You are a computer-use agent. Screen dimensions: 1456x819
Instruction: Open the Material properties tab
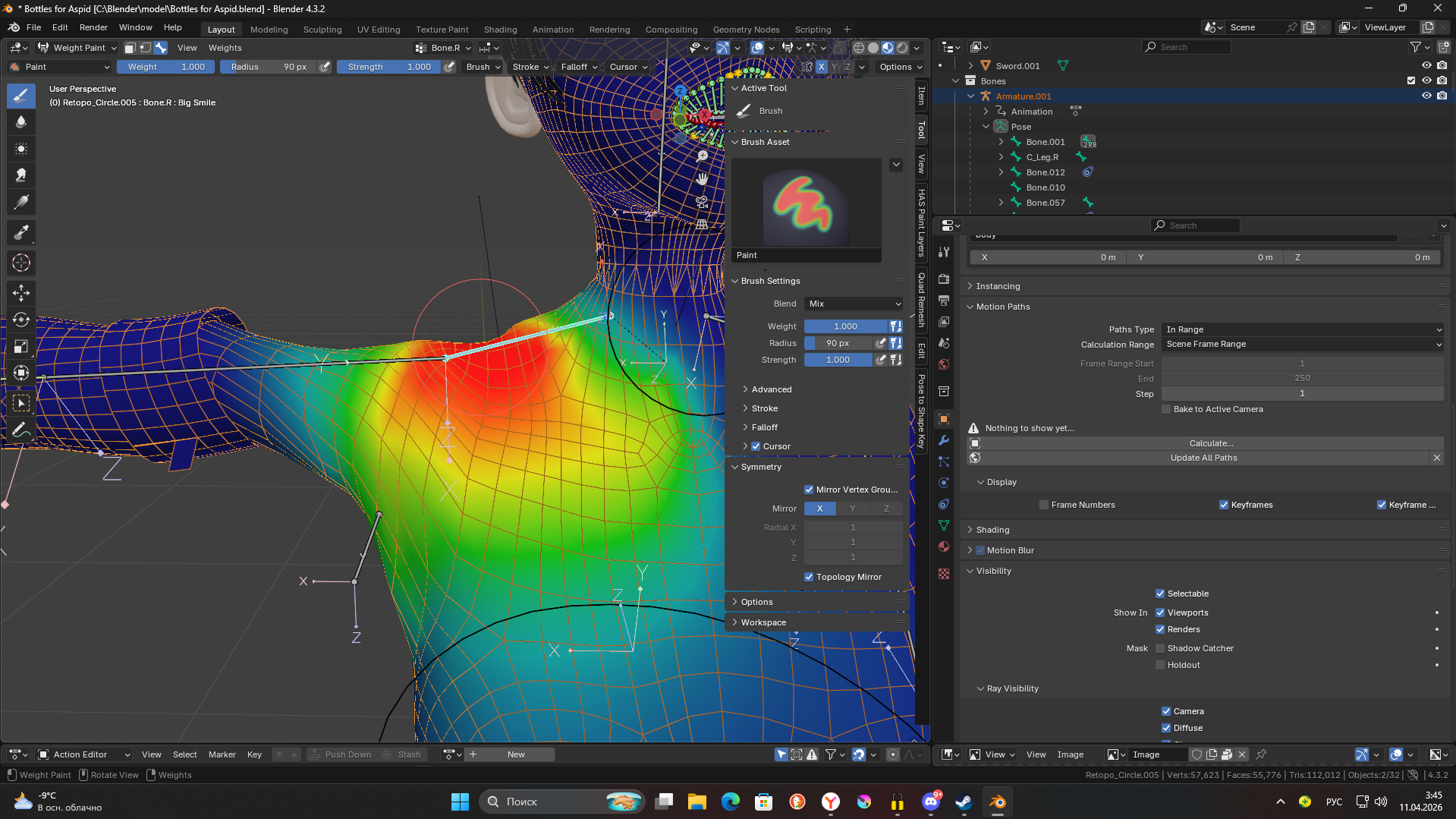[944, 547]
